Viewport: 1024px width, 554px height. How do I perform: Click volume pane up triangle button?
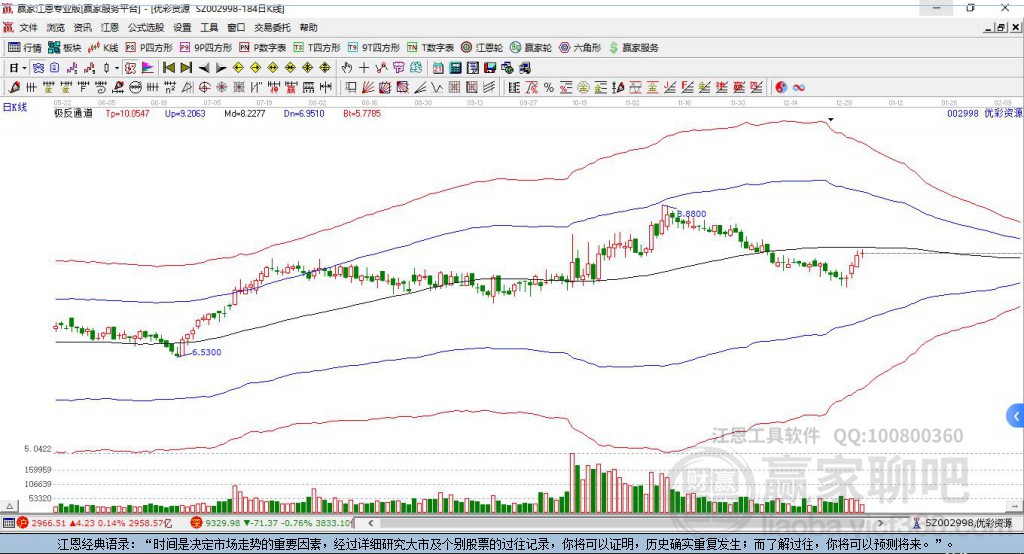coord(9,506)
